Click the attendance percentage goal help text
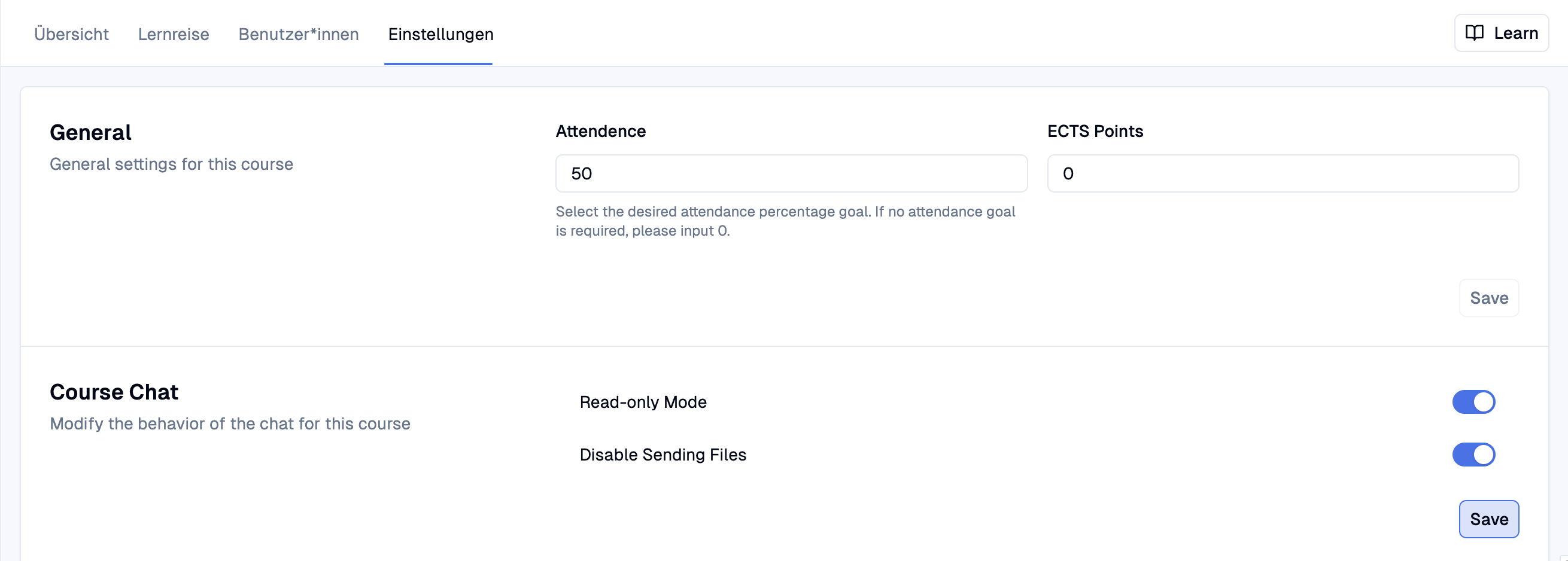1568x561 pixels. [x=785, y=221]
